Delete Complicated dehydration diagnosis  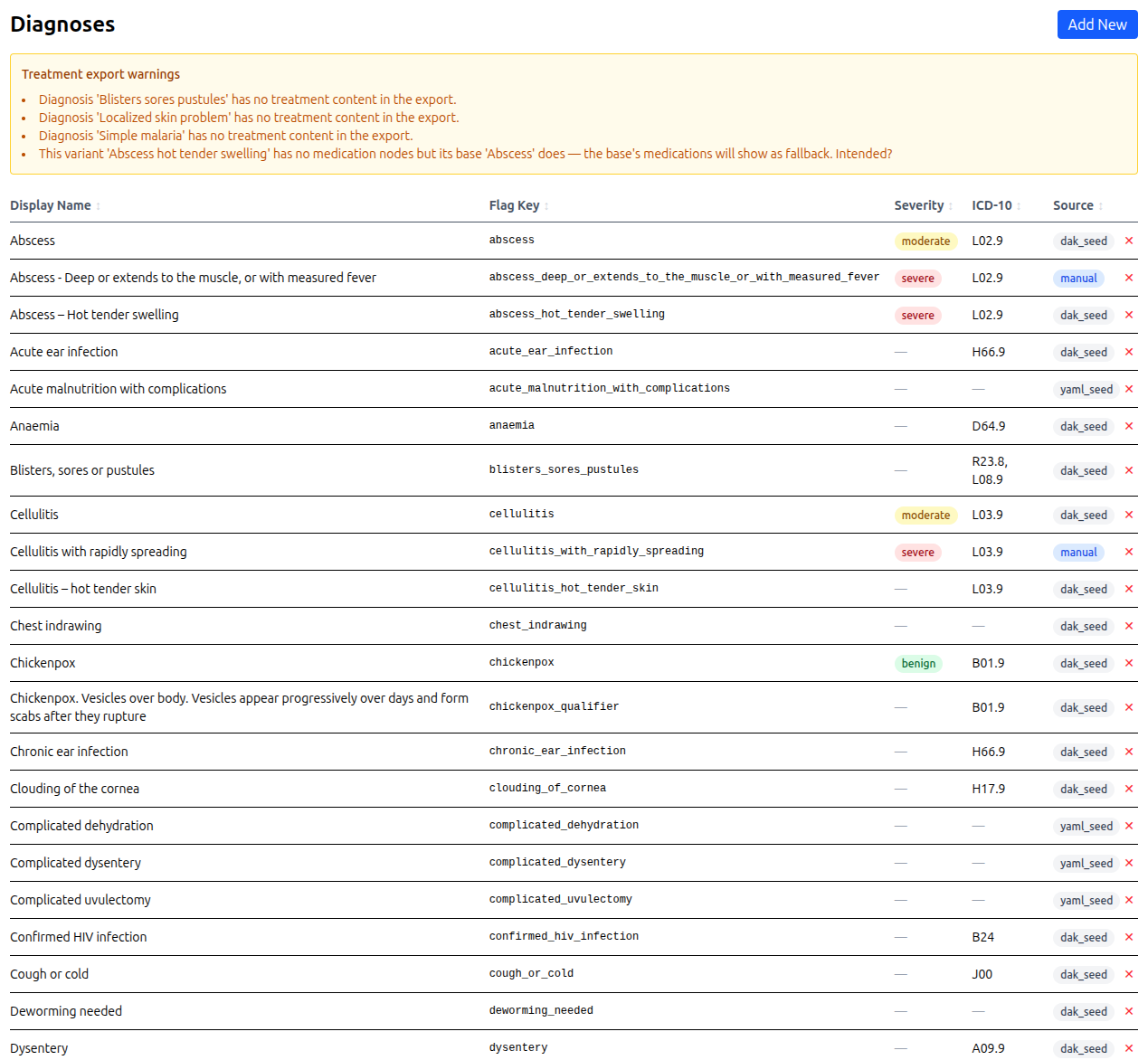(1129, 826)
